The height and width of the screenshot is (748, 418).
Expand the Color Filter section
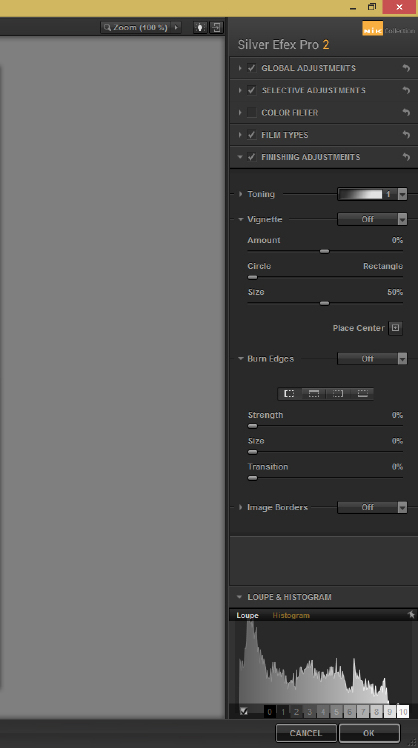(240, 113)
